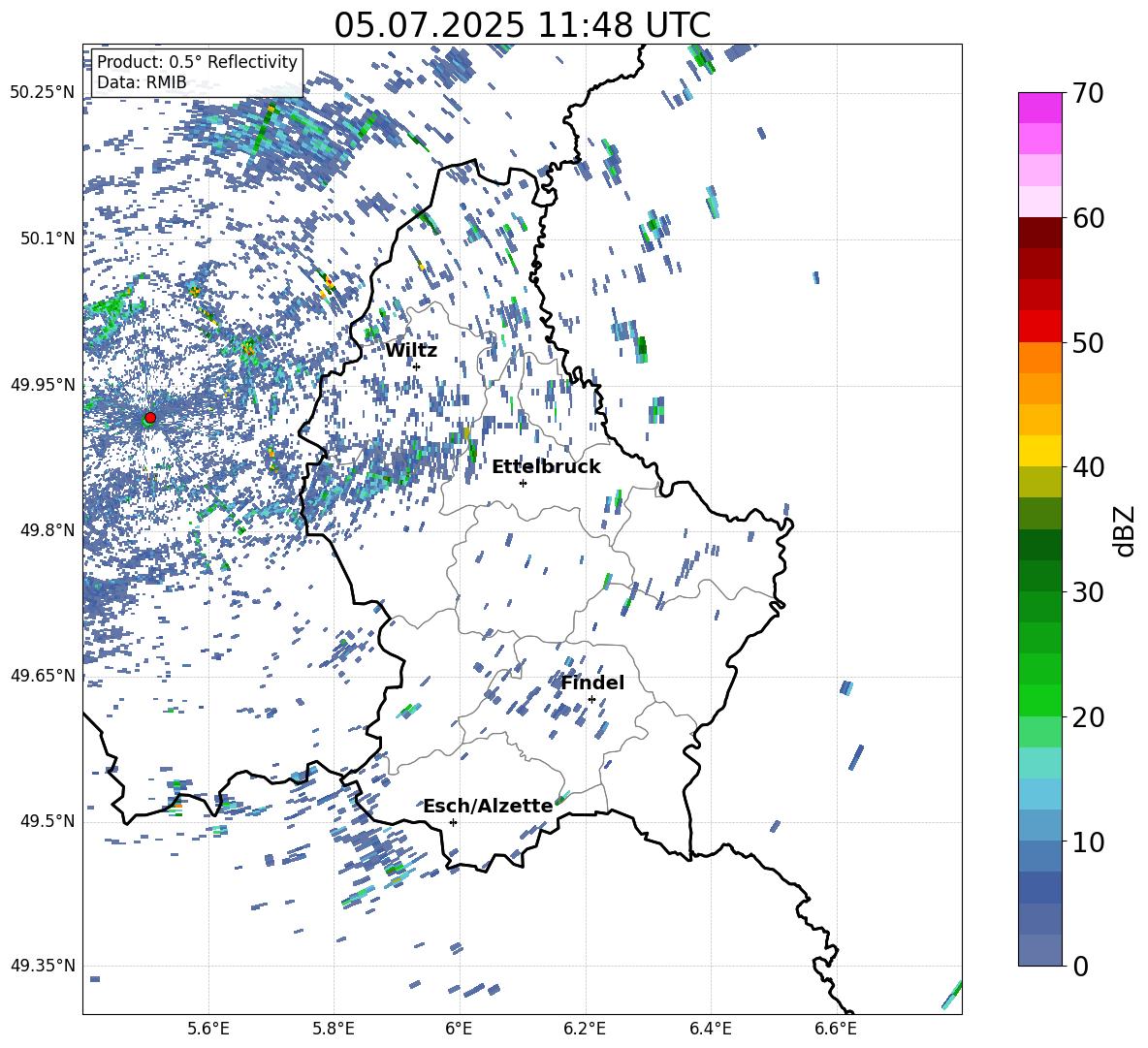Click the 10 tick label on colorbar

tap(1088, 842)
